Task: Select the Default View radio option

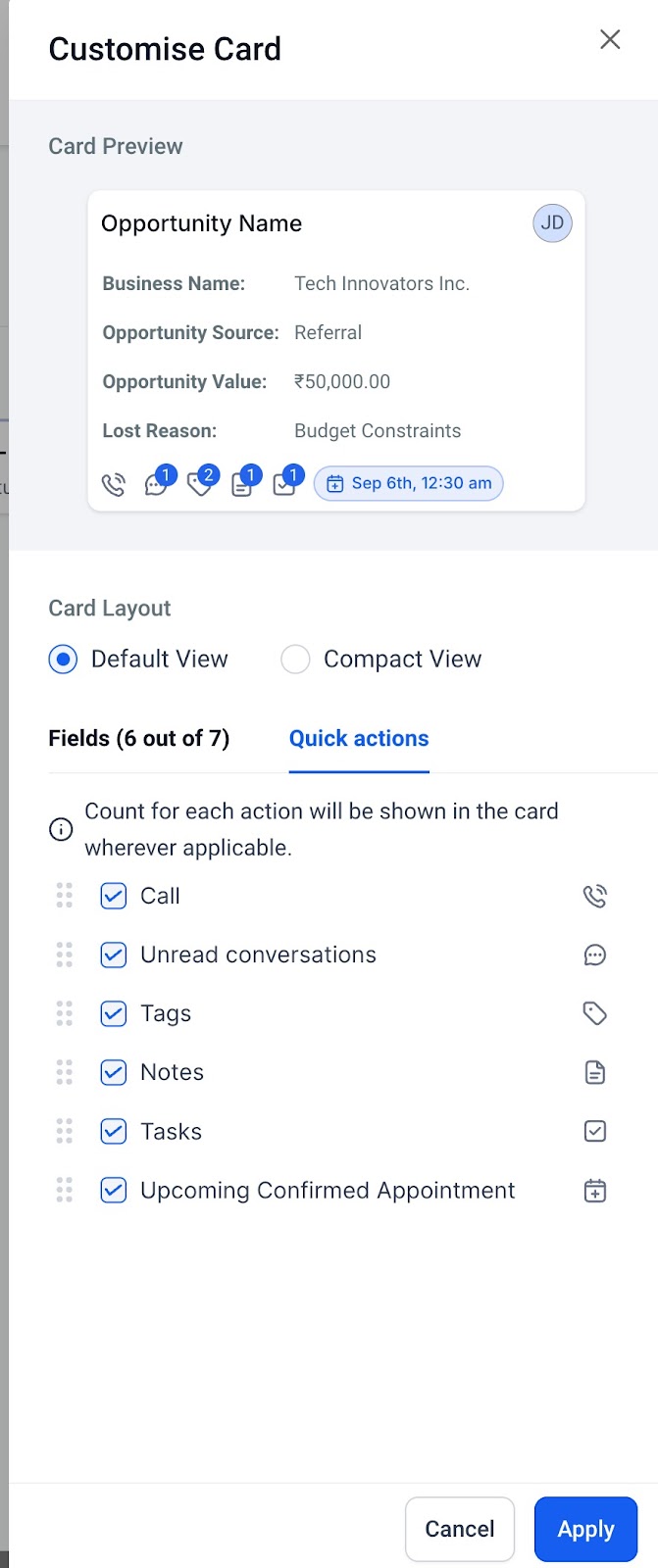Action: coord(63,660)
